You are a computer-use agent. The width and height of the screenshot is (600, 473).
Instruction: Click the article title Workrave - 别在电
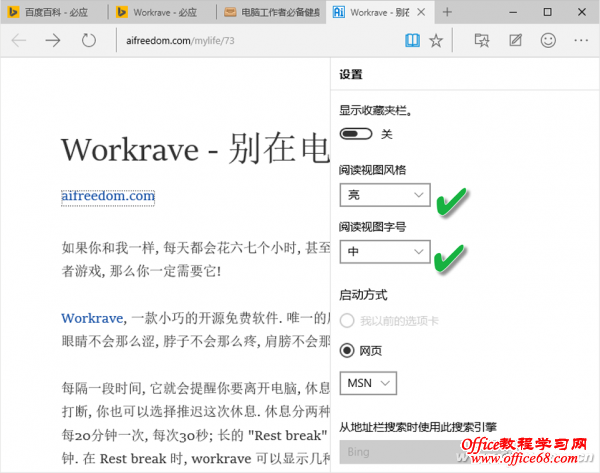click(x=195, y=149)
